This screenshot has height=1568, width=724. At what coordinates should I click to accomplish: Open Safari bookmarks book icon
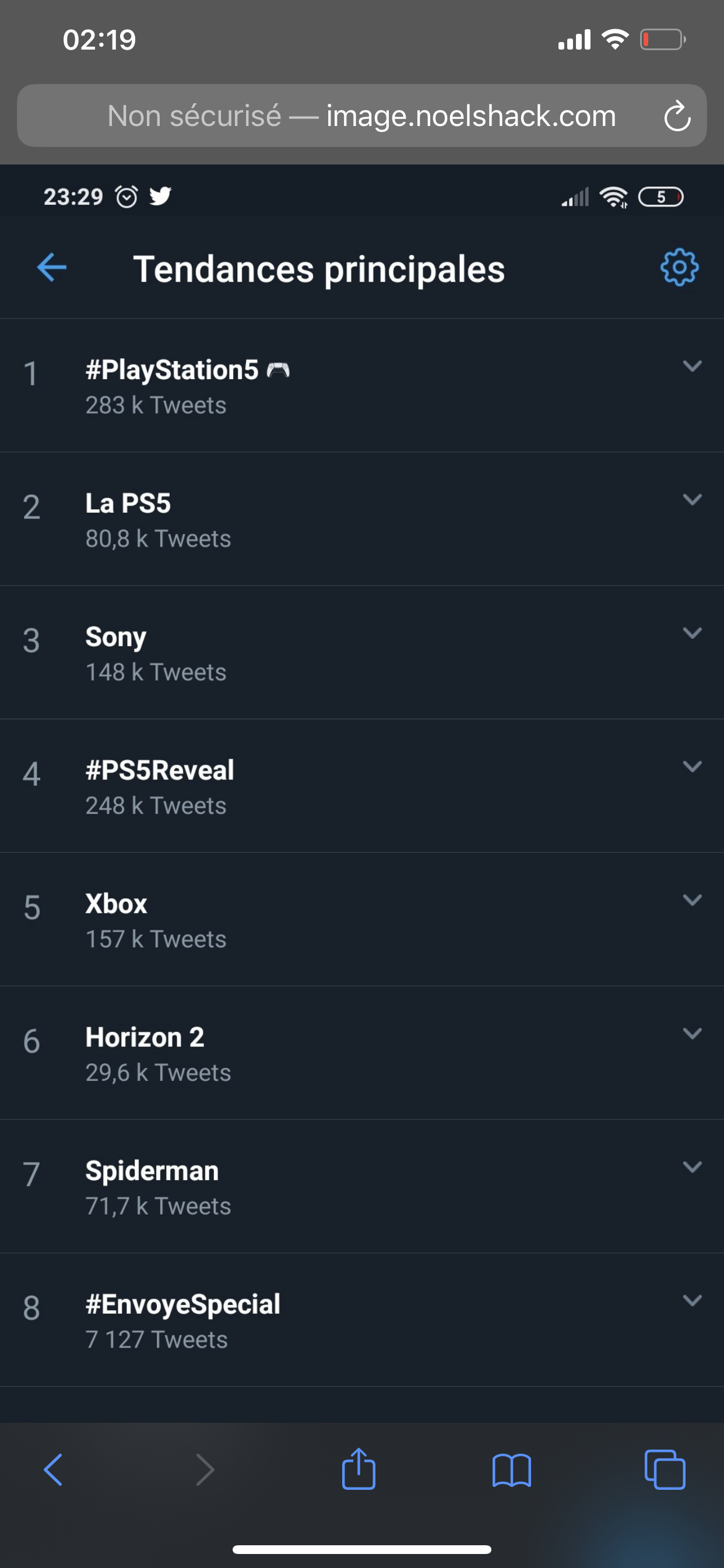click(512, 1470)
